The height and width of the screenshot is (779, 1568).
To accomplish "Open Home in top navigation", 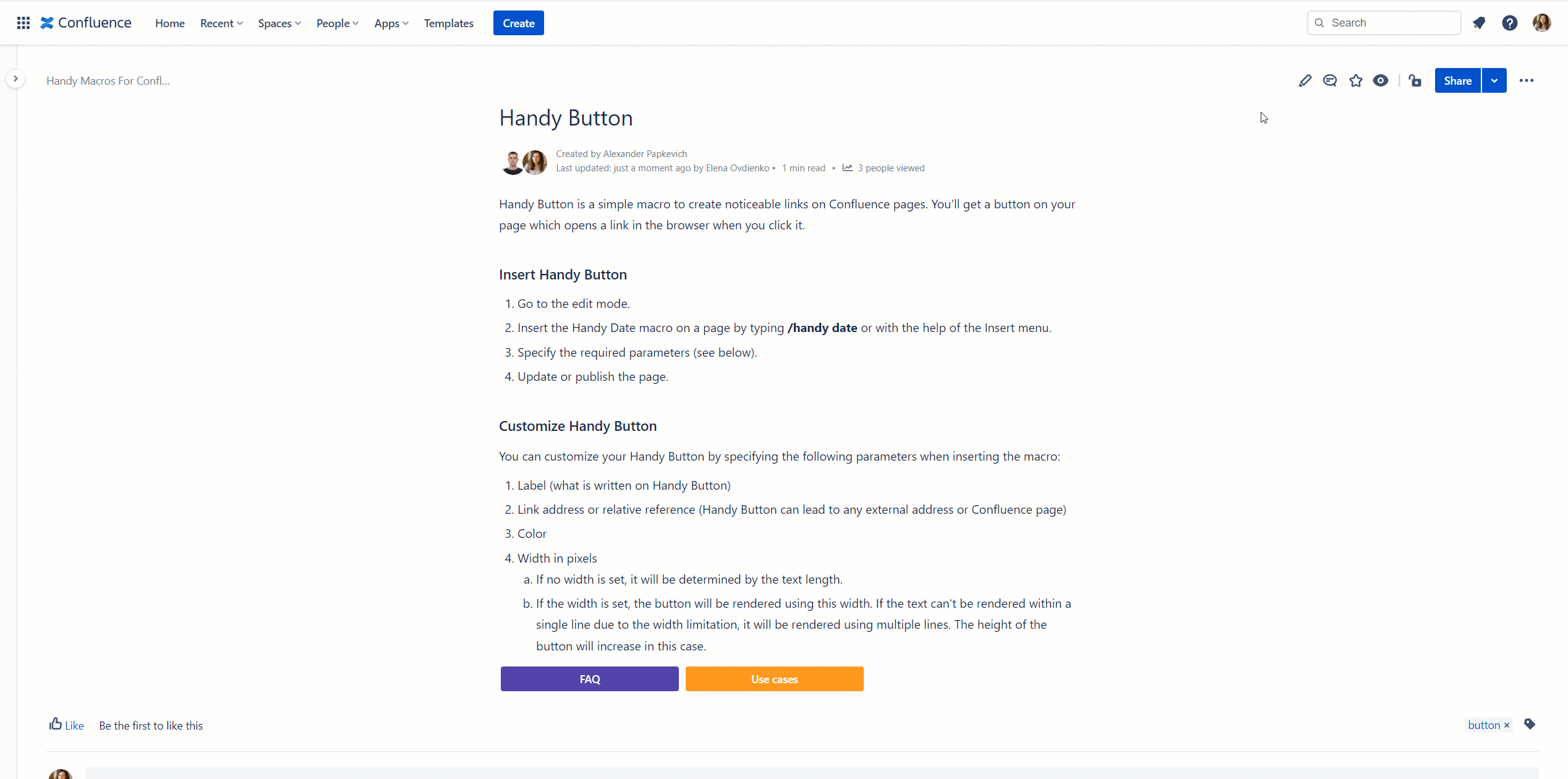I will 169,23.
